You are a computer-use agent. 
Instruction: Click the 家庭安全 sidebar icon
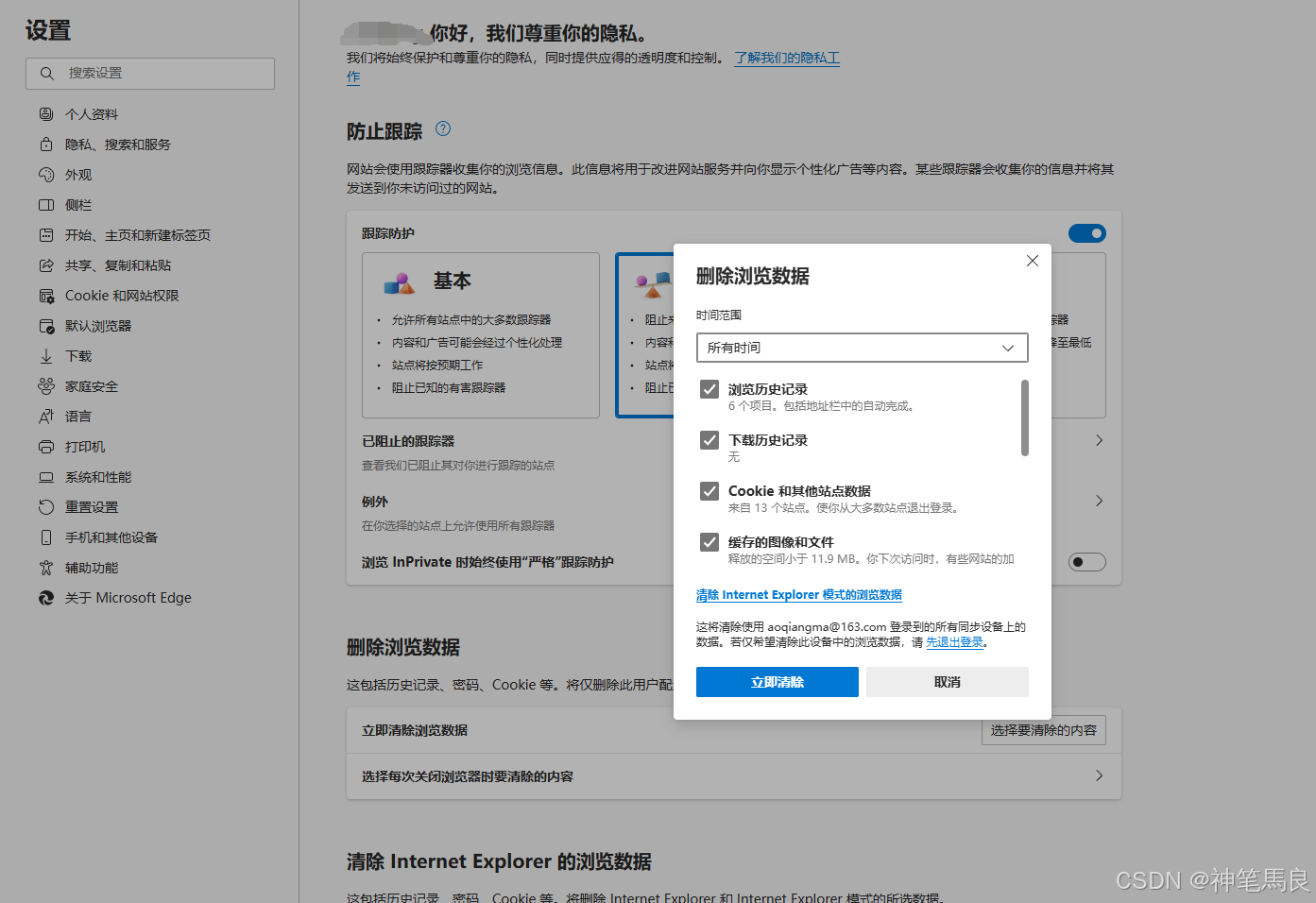click(46, 385)
